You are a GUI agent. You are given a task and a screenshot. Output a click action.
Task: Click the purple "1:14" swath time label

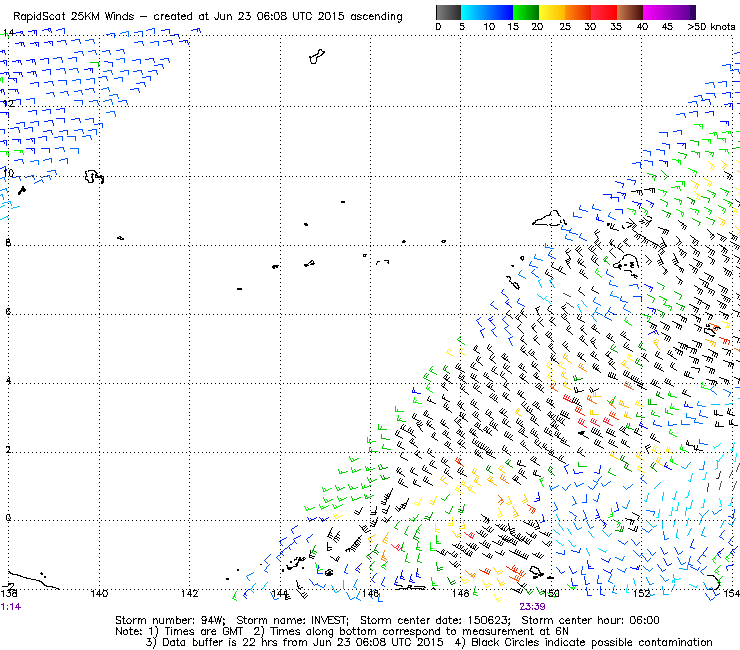pyautogui.click(x=10, y=607)
